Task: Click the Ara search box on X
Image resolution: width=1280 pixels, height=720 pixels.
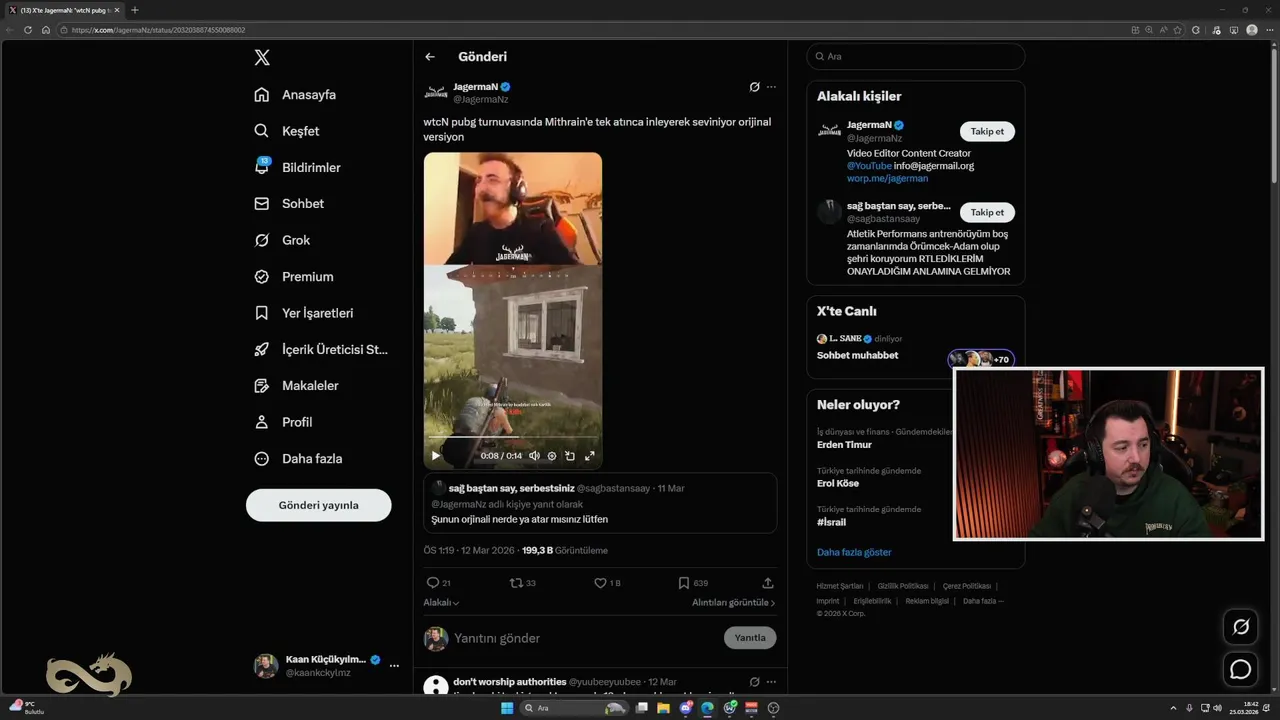Action: (916, 57)
